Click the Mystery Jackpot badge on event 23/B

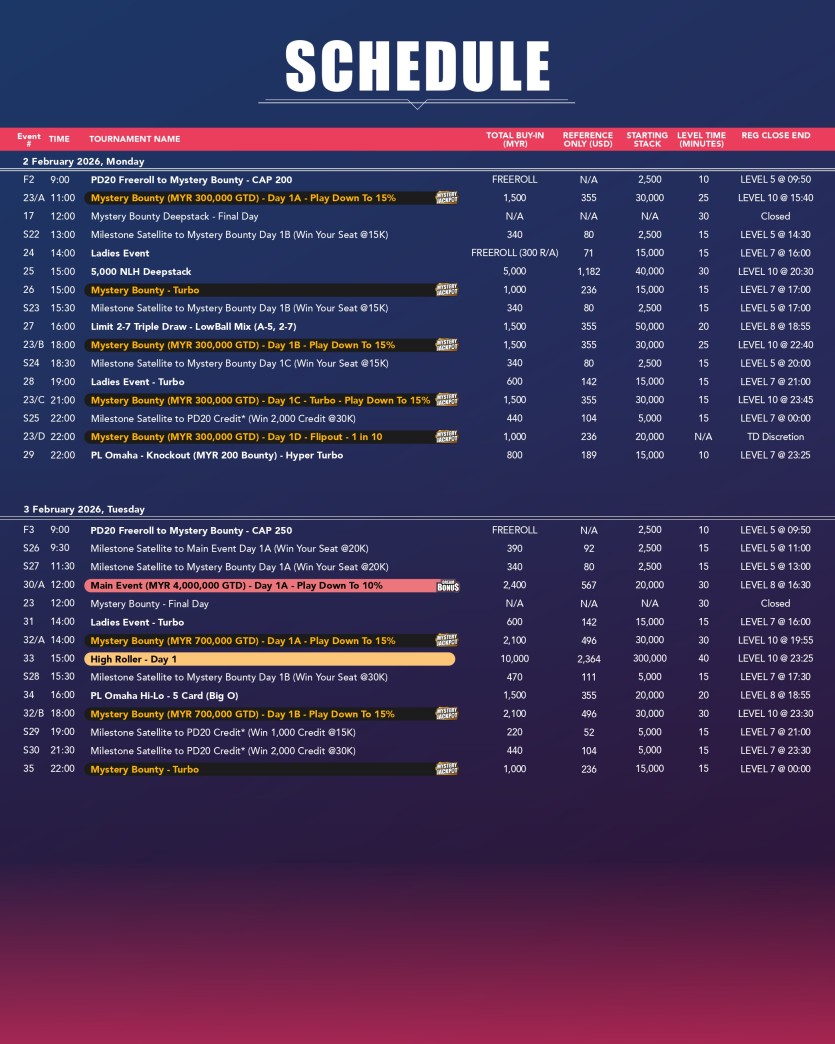point(446,345)
